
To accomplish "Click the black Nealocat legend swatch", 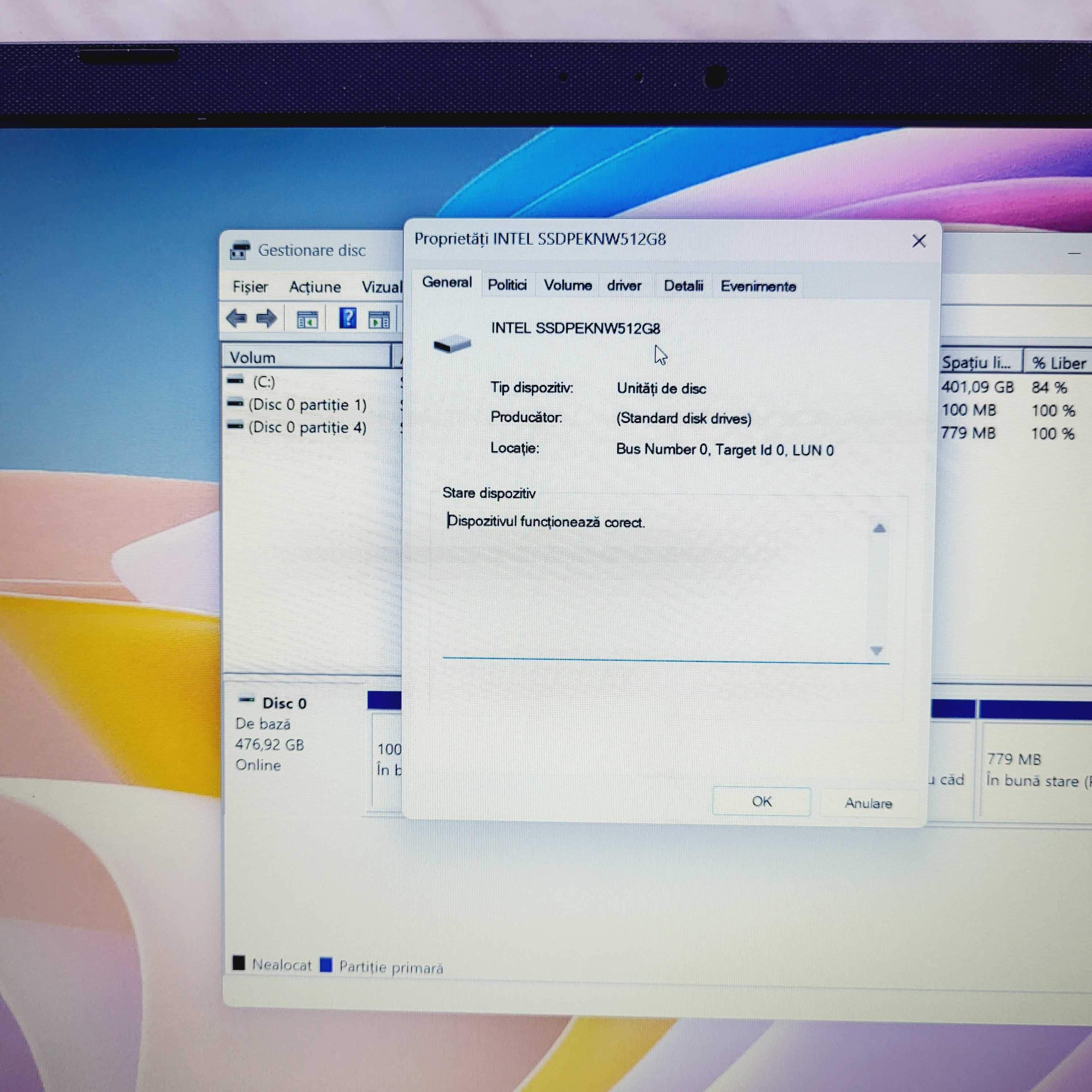I will [239, 962].
